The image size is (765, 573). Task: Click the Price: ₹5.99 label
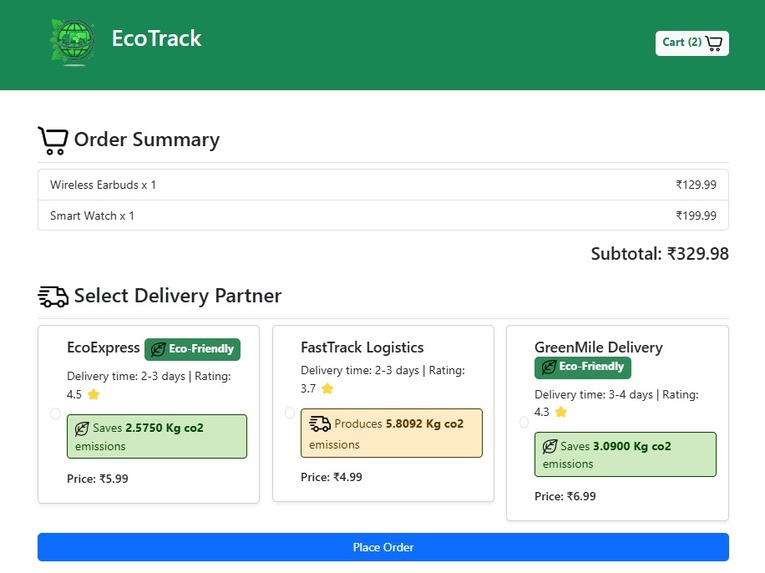(x=98, y=479)
